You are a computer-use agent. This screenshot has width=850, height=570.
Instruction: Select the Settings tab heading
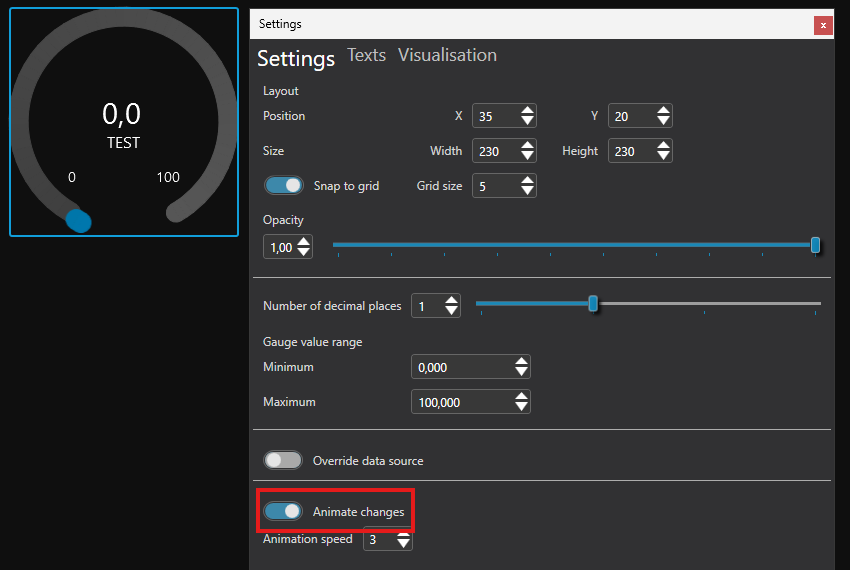296,59
